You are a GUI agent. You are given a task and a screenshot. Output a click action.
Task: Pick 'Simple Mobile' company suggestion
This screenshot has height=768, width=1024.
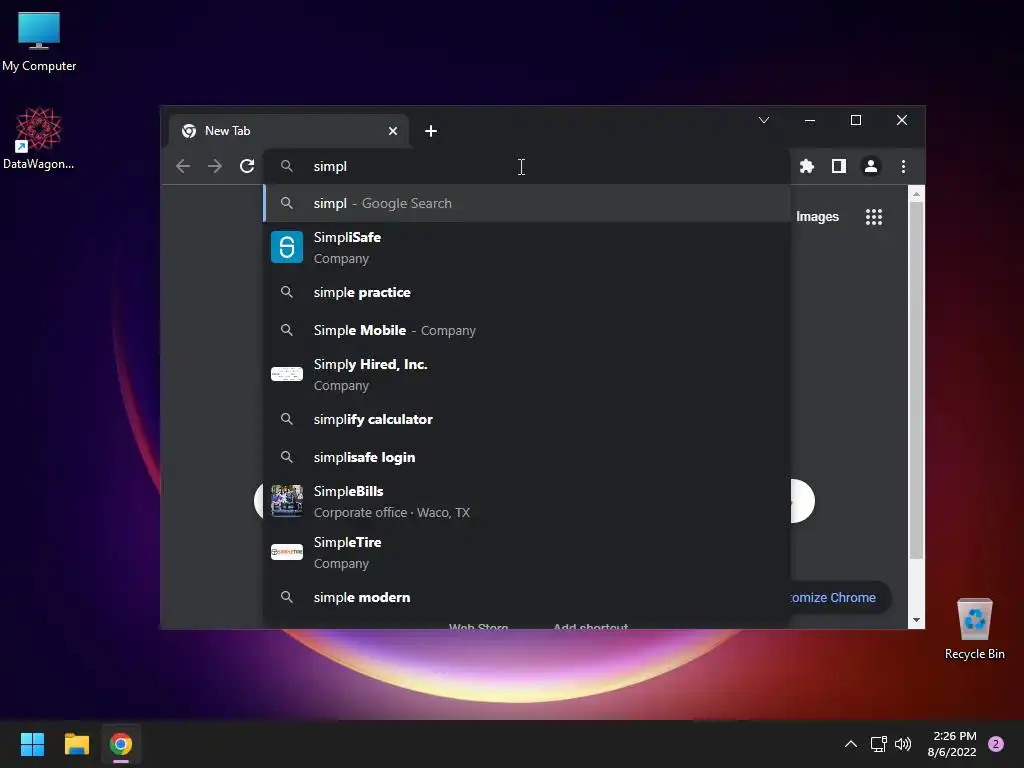(526, 330)
